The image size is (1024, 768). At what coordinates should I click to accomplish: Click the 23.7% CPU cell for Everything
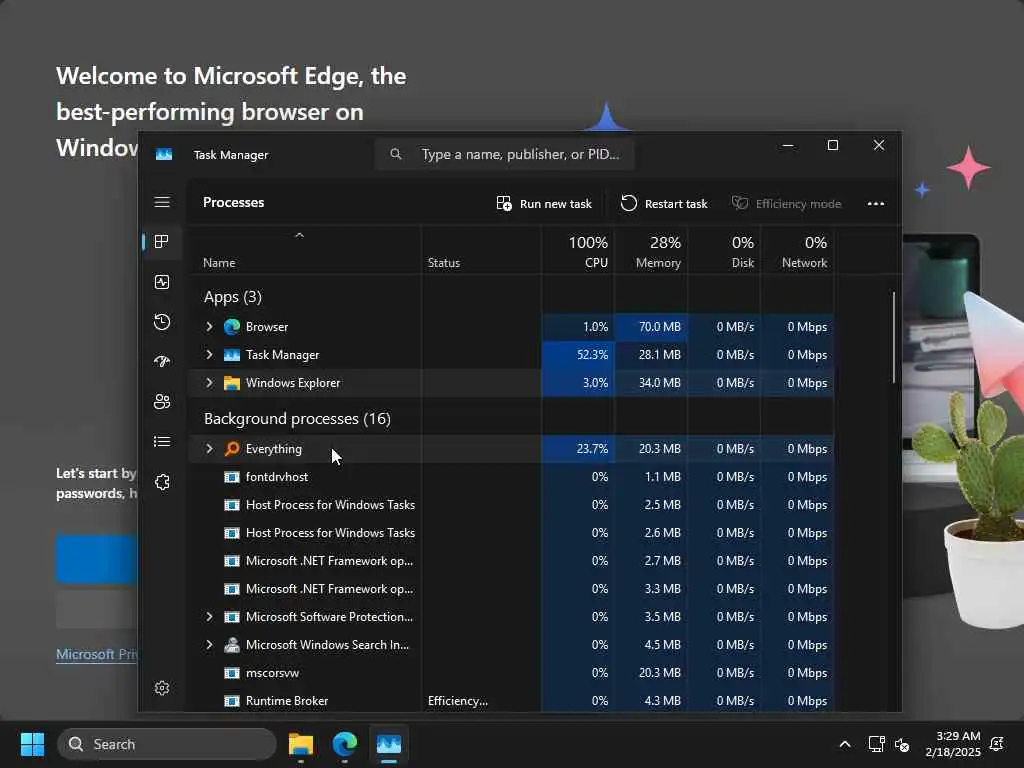[578, 449]
